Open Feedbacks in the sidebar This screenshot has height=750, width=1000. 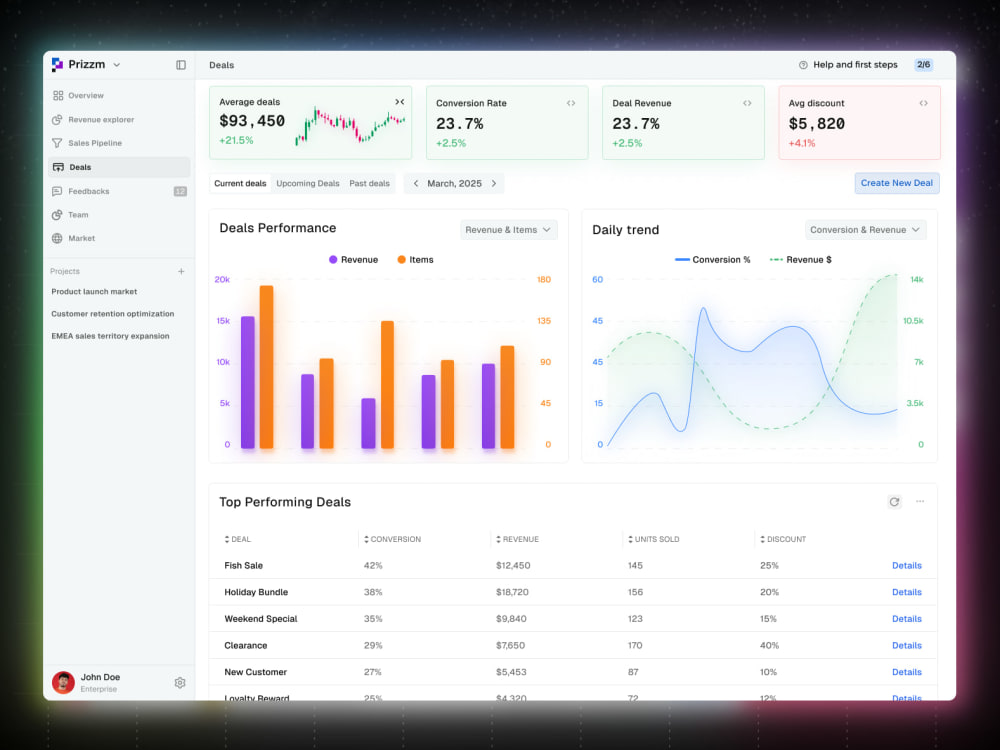119,191
